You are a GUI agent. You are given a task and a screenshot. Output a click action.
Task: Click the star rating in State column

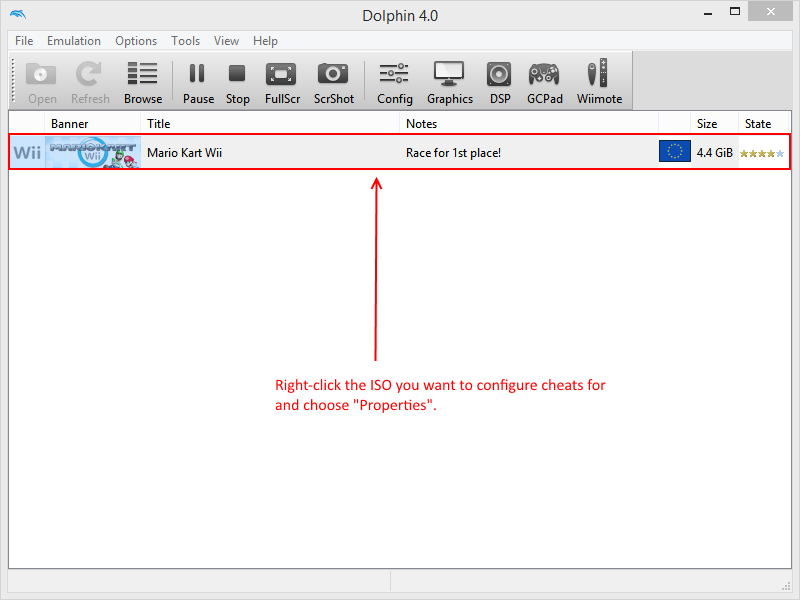(762, 153)
